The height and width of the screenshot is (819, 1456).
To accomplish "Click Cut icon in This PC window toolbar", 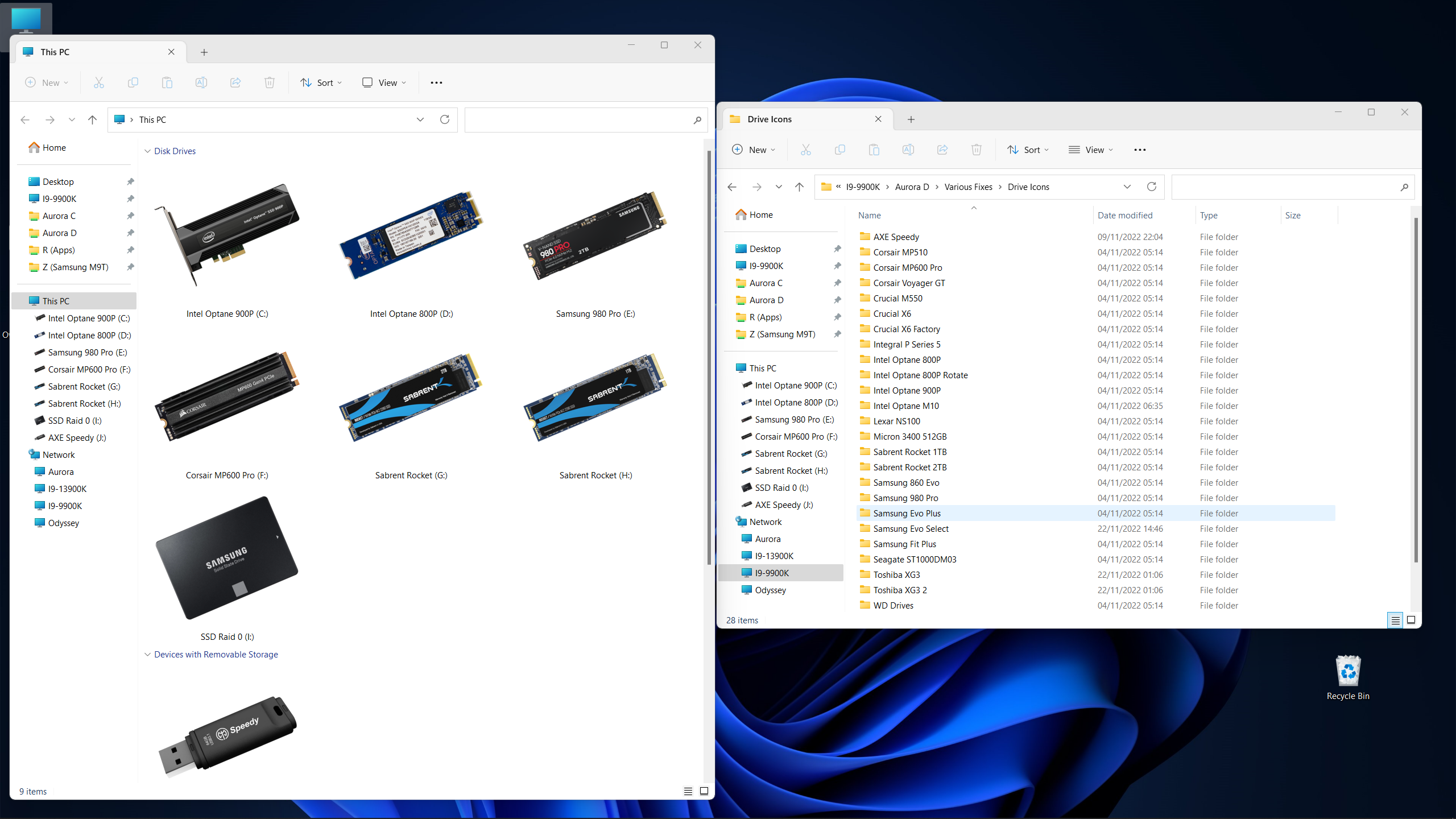I will point(99,82).
